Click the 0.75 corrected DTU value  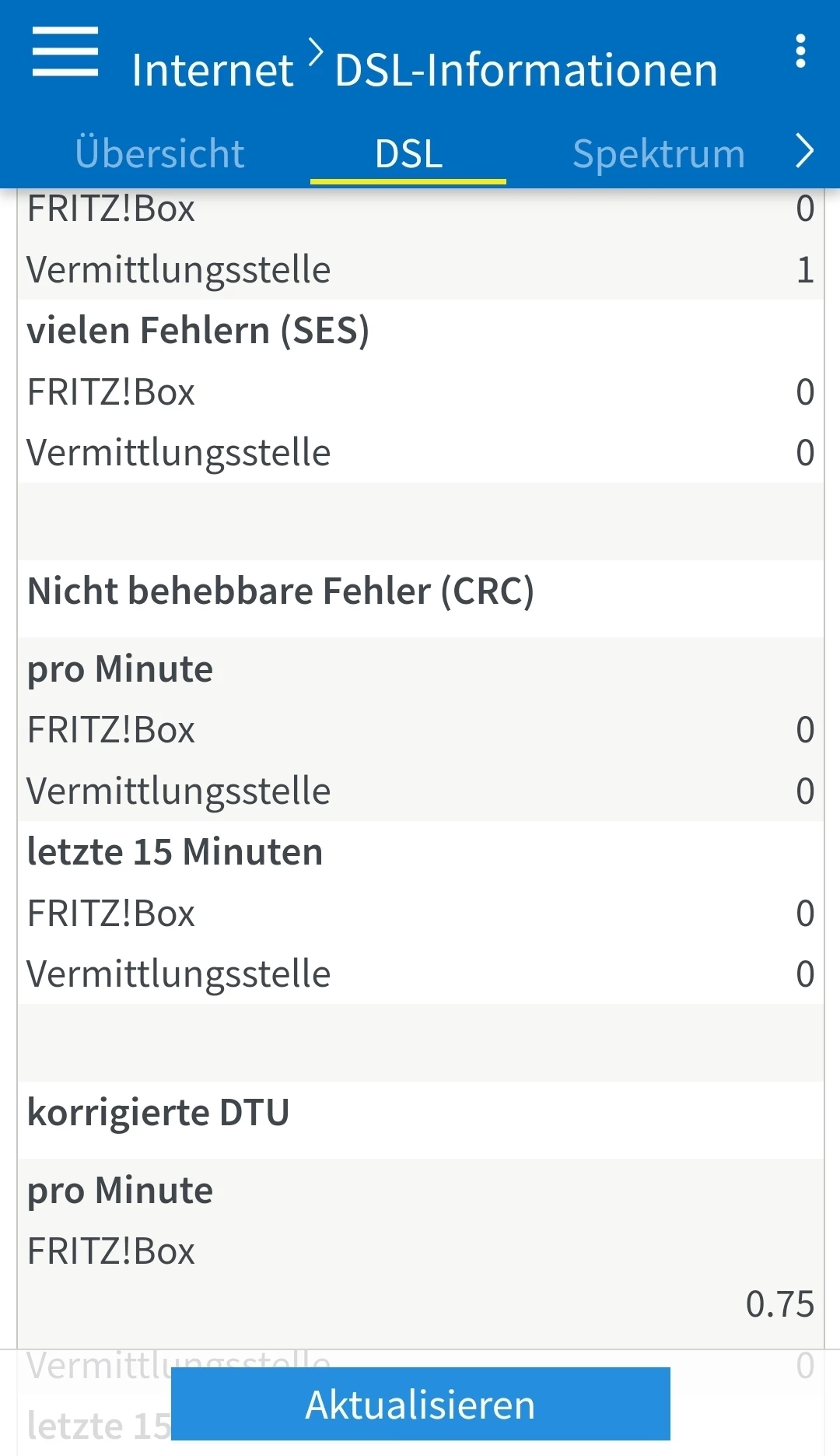tap(779, 1303)
